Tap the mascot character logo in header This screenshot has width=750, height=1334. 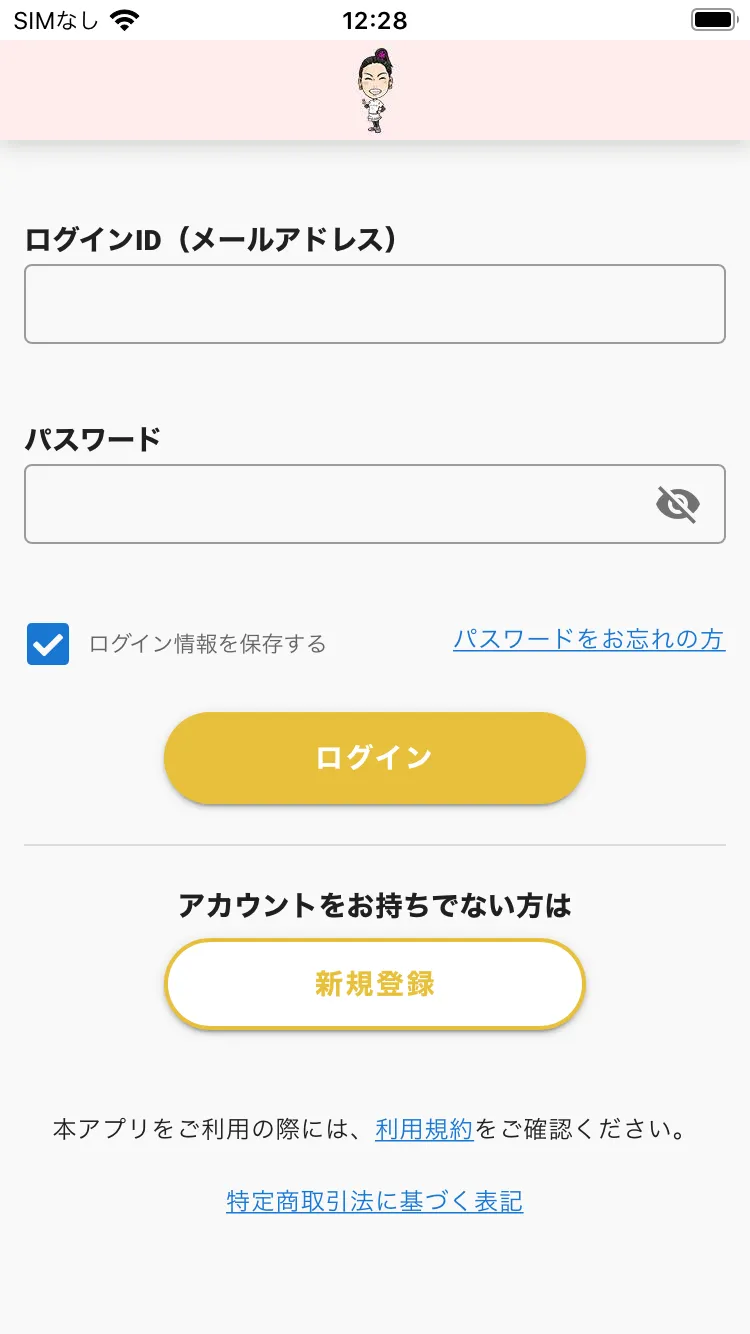[x=375, y=91]
